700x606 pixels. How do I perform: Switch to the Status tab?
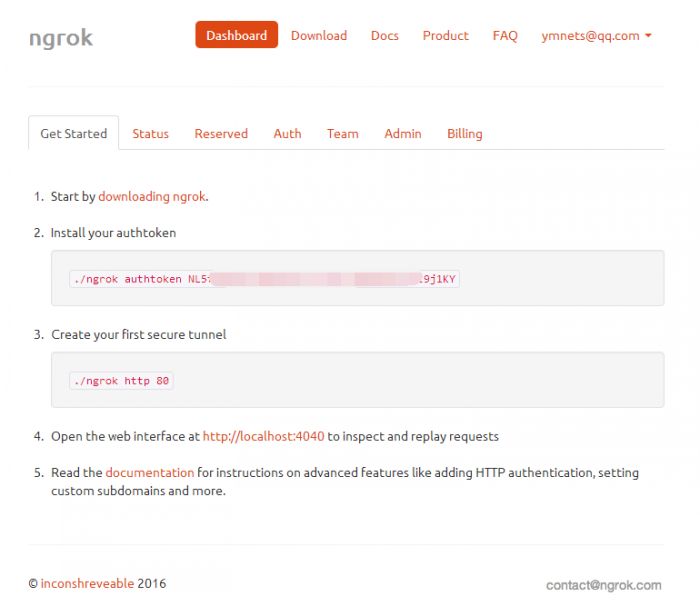pos(150,133)
